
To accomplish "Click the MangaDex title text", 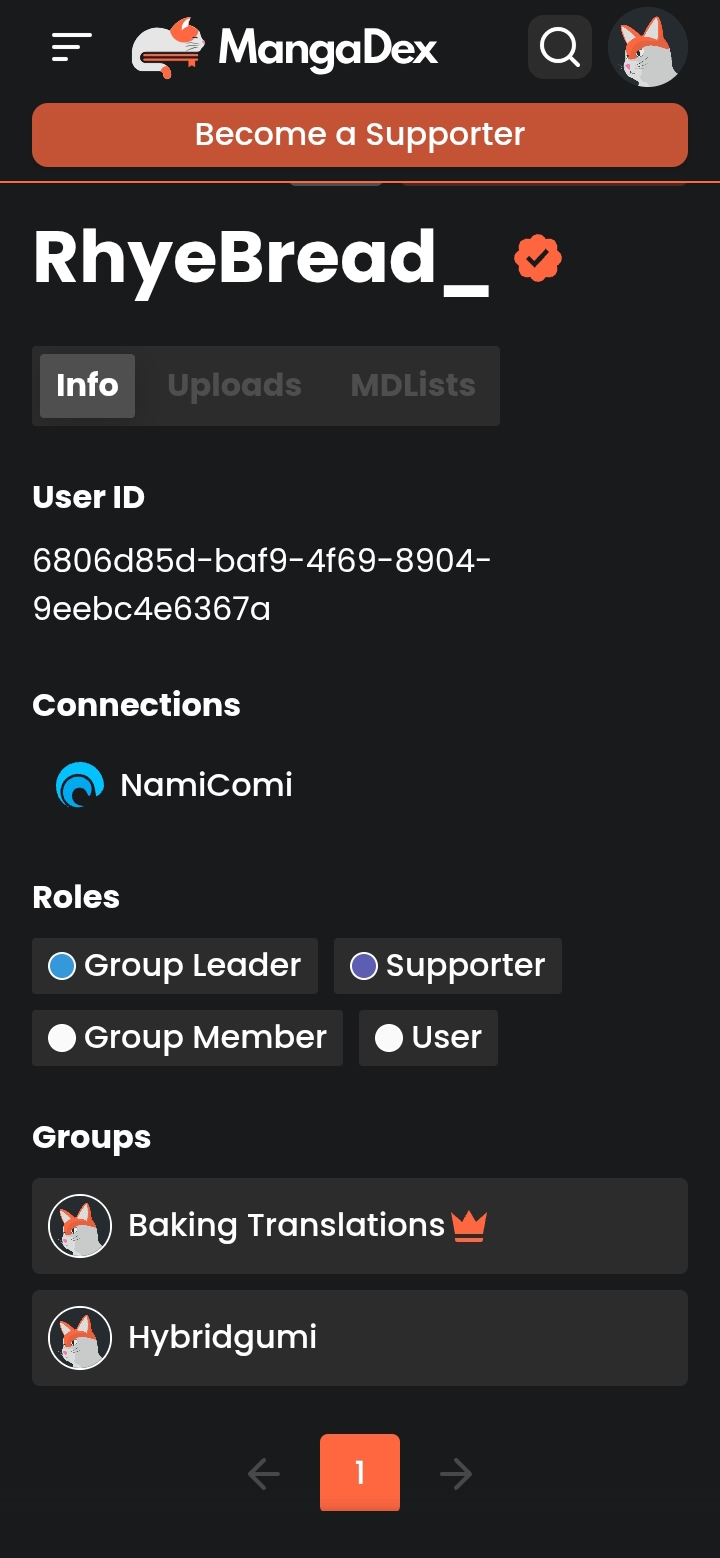I will [x=328, y=47].
